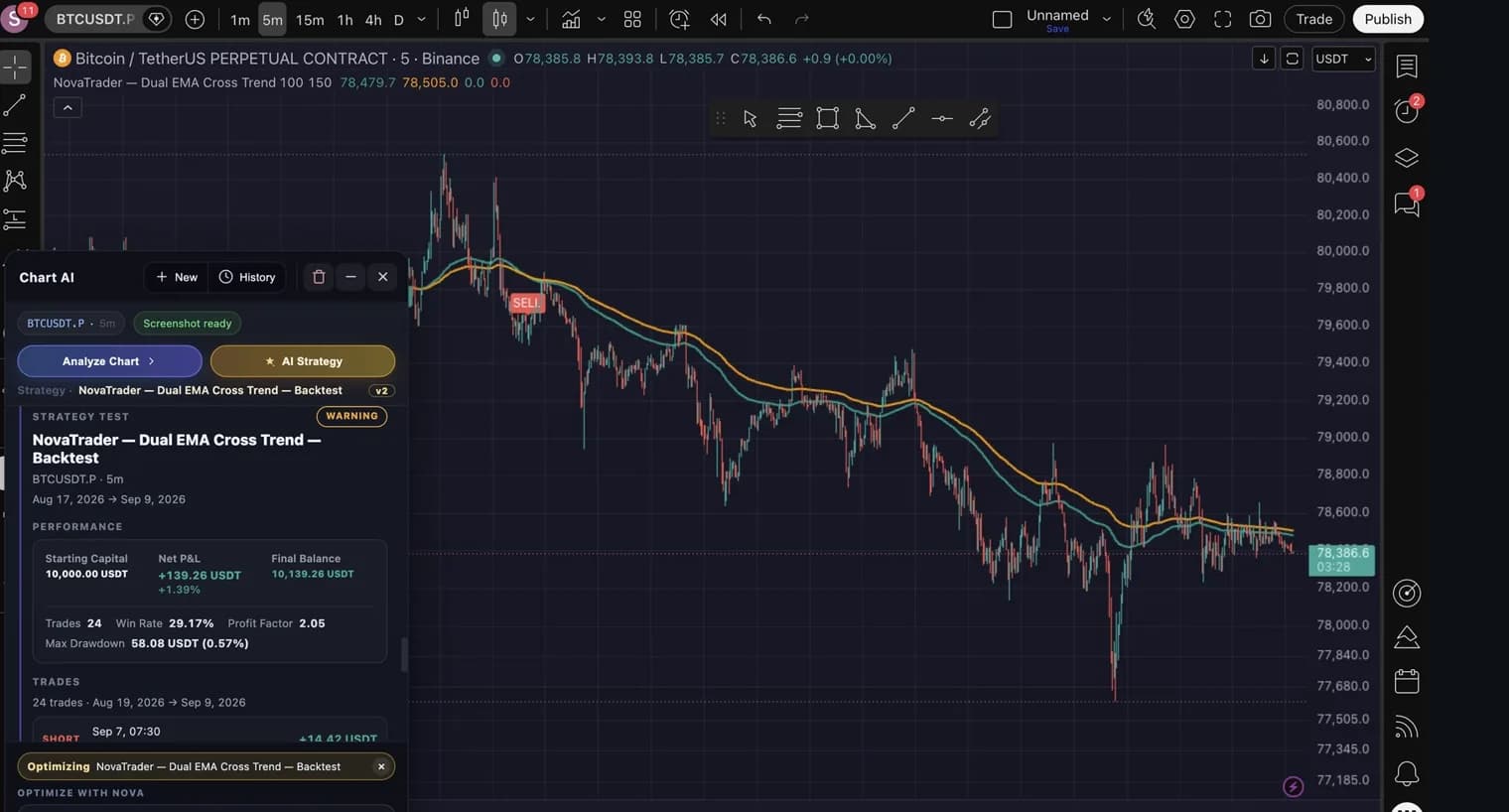This screenshot has width=1509, height=812.
Task: Open notifications bell in right sidebar
Action: [1407, 772]
